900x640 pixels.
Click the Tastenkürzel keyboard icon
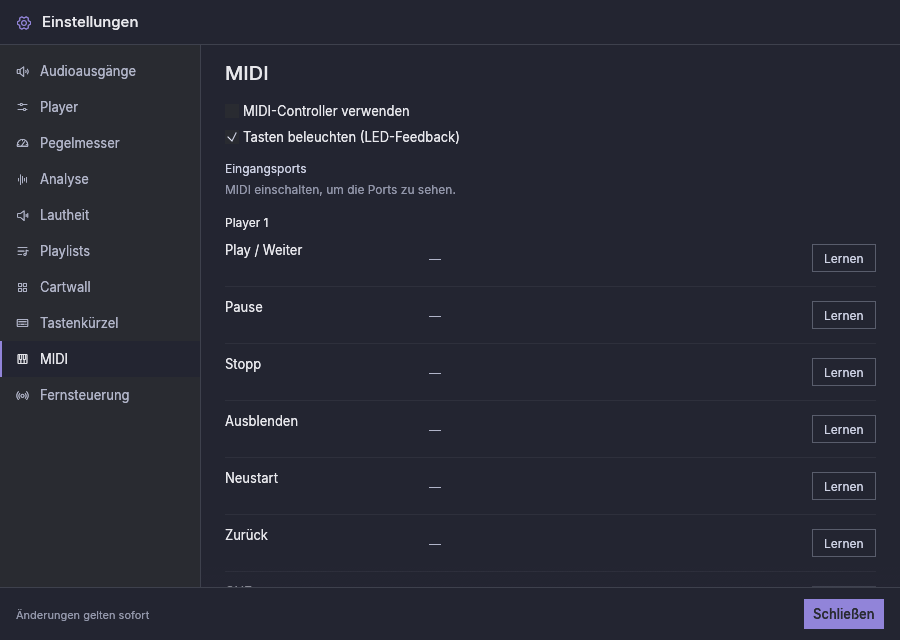(22, 323)
